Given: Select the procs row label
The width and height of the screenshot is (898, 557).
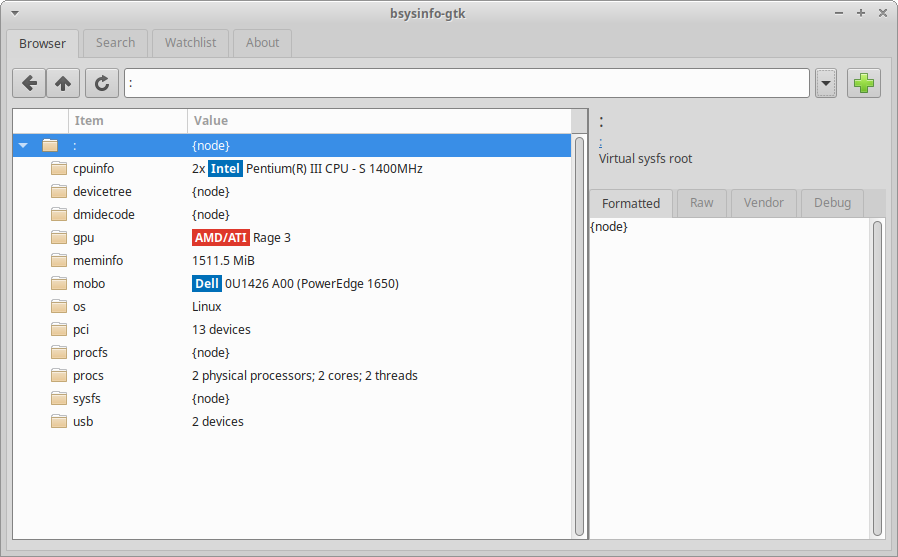Looking at the screenshot, I should (88, 376).
